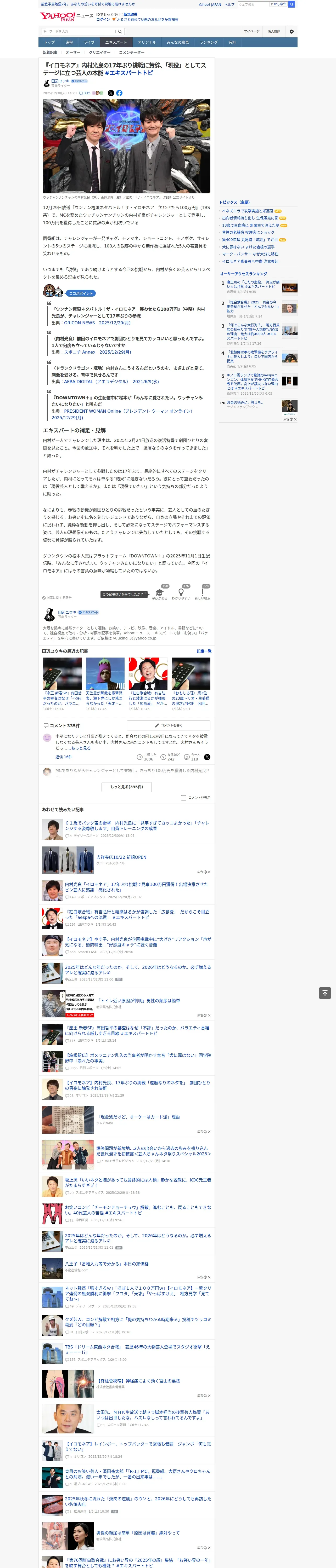Click the 記事に関する報告 report link
Screen dimensions: 336x1568
pyautogui.click(x=57, y=598)
